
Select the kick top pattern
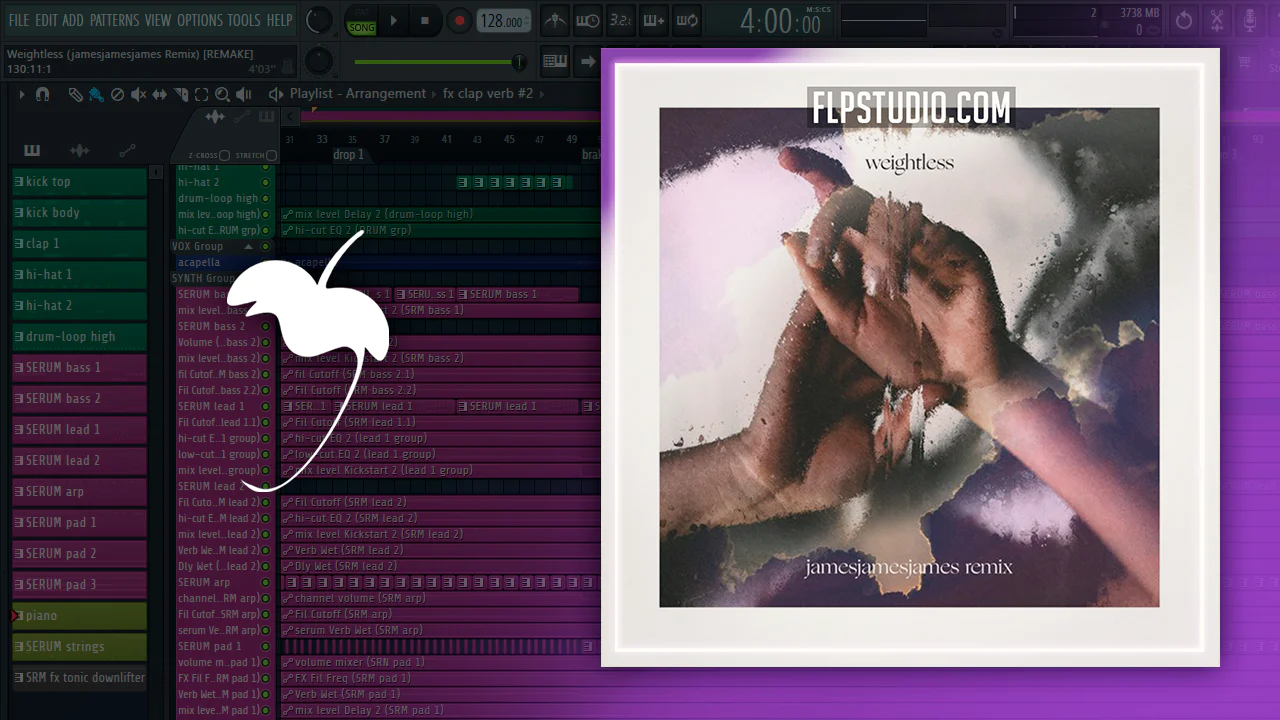79,182
